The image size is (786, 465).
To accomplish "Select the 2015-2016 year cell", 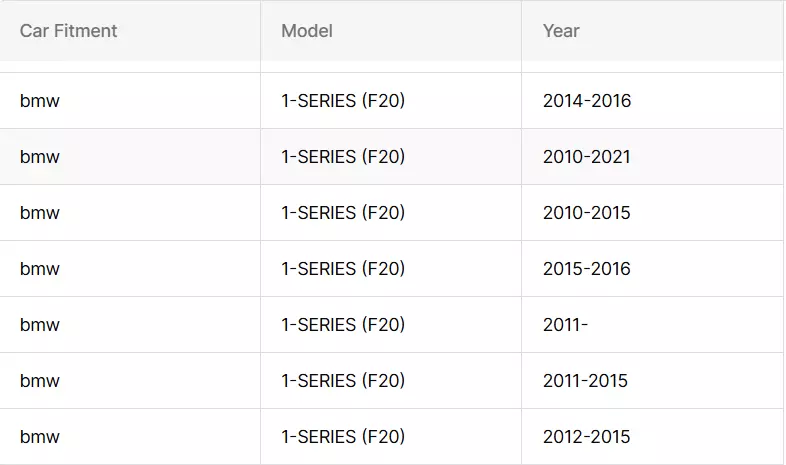I will click(586, 269).
